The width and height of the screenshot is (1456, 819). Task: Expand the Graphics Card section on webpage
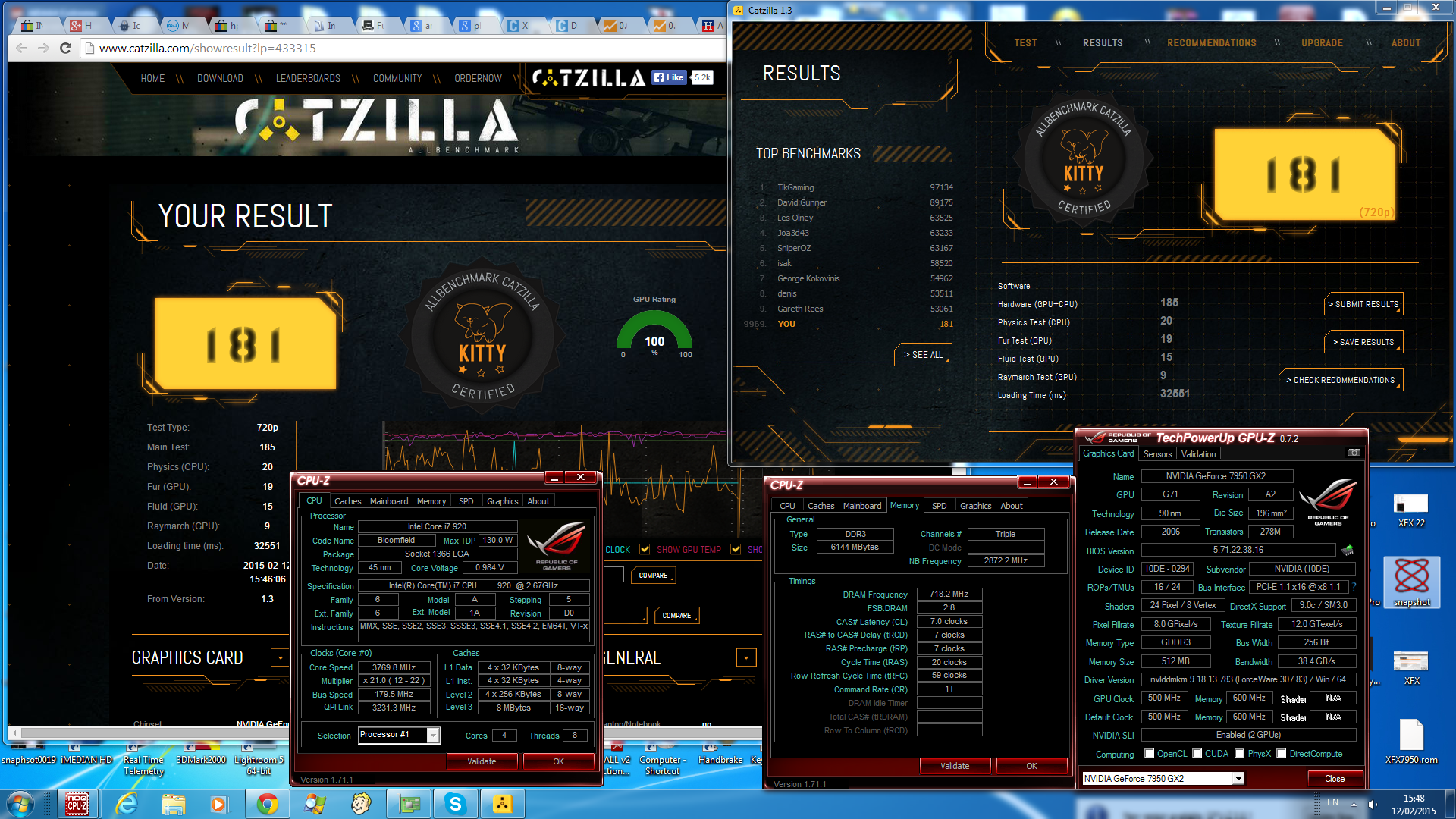tap(281, 657)
